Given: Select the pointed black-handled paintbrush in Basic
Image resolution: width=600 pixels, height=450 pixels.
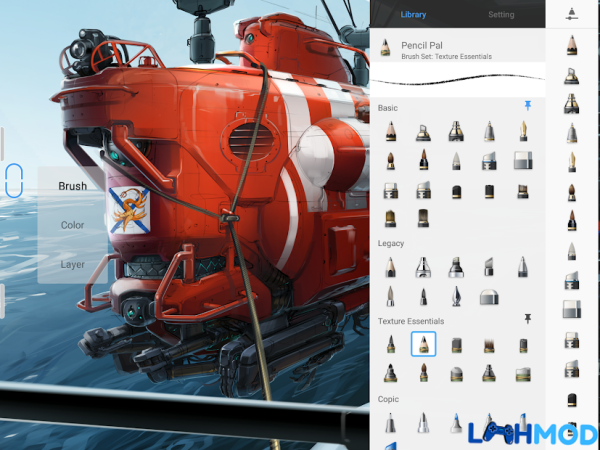Looking at the screenshot, I should point(423,160).
